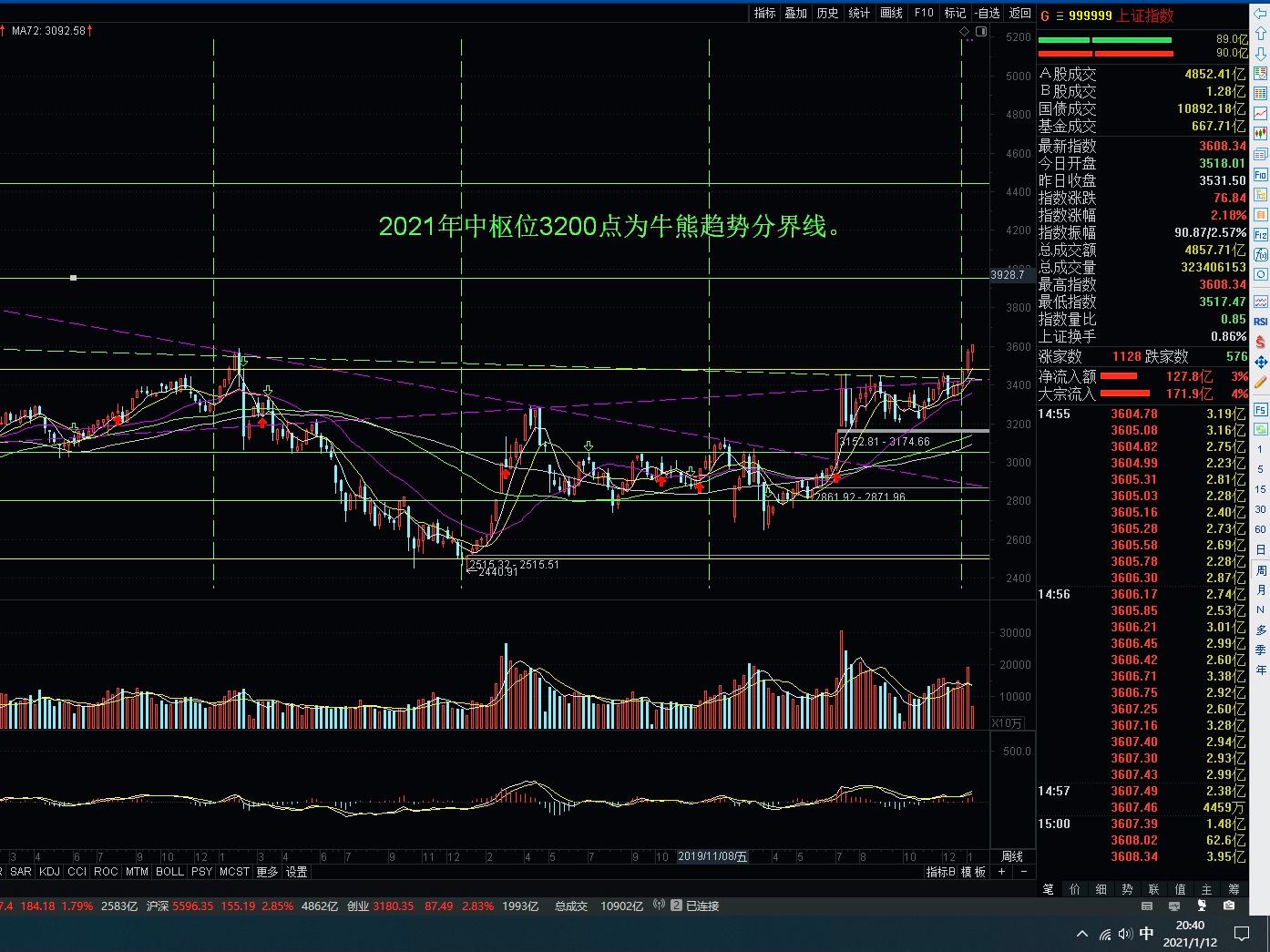Screen dimensions: 1270x952
Task: Select the 15-minute period button
Action: (1261, 489)
